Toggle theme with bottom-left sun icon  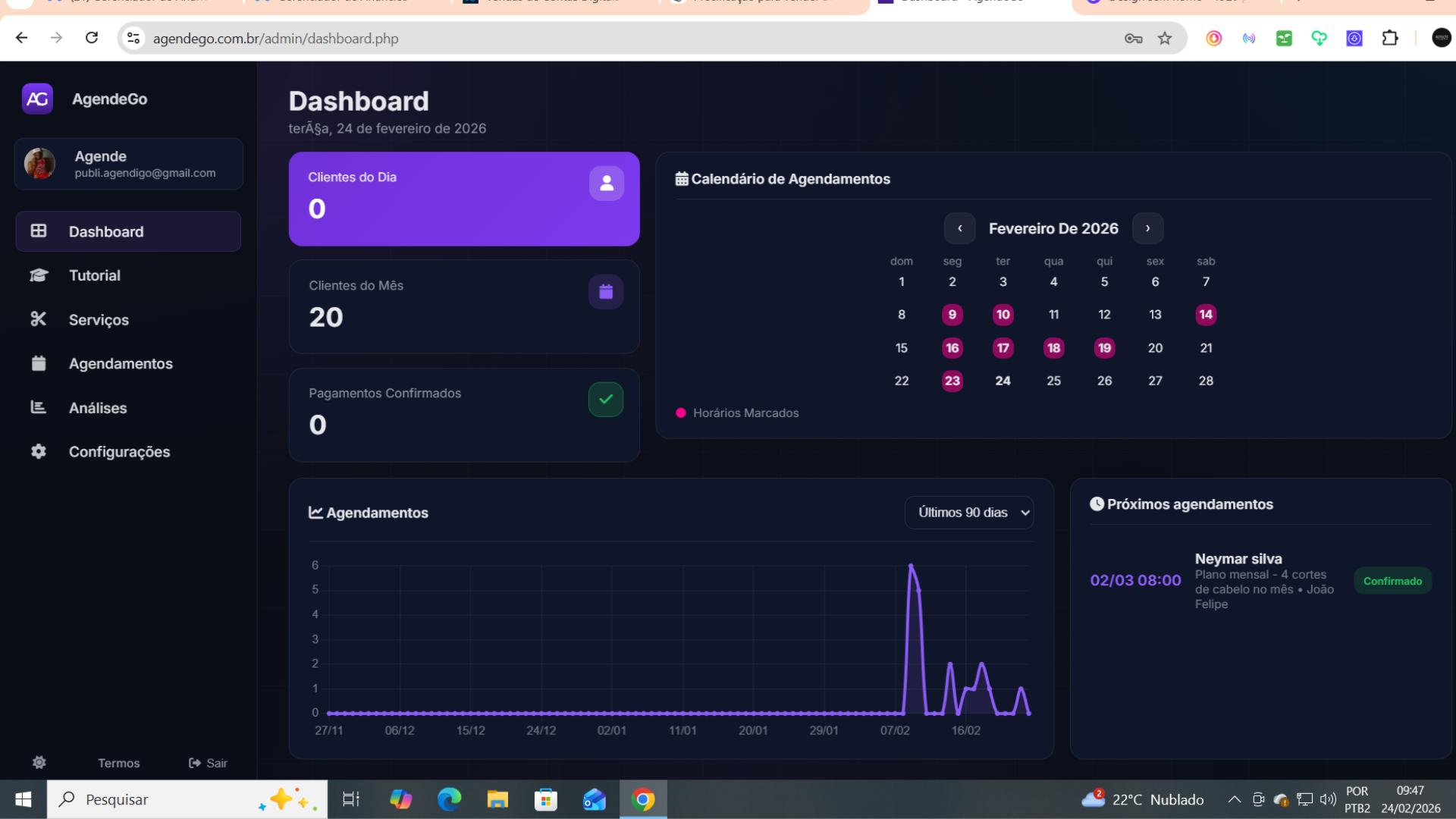pos(39,762)
